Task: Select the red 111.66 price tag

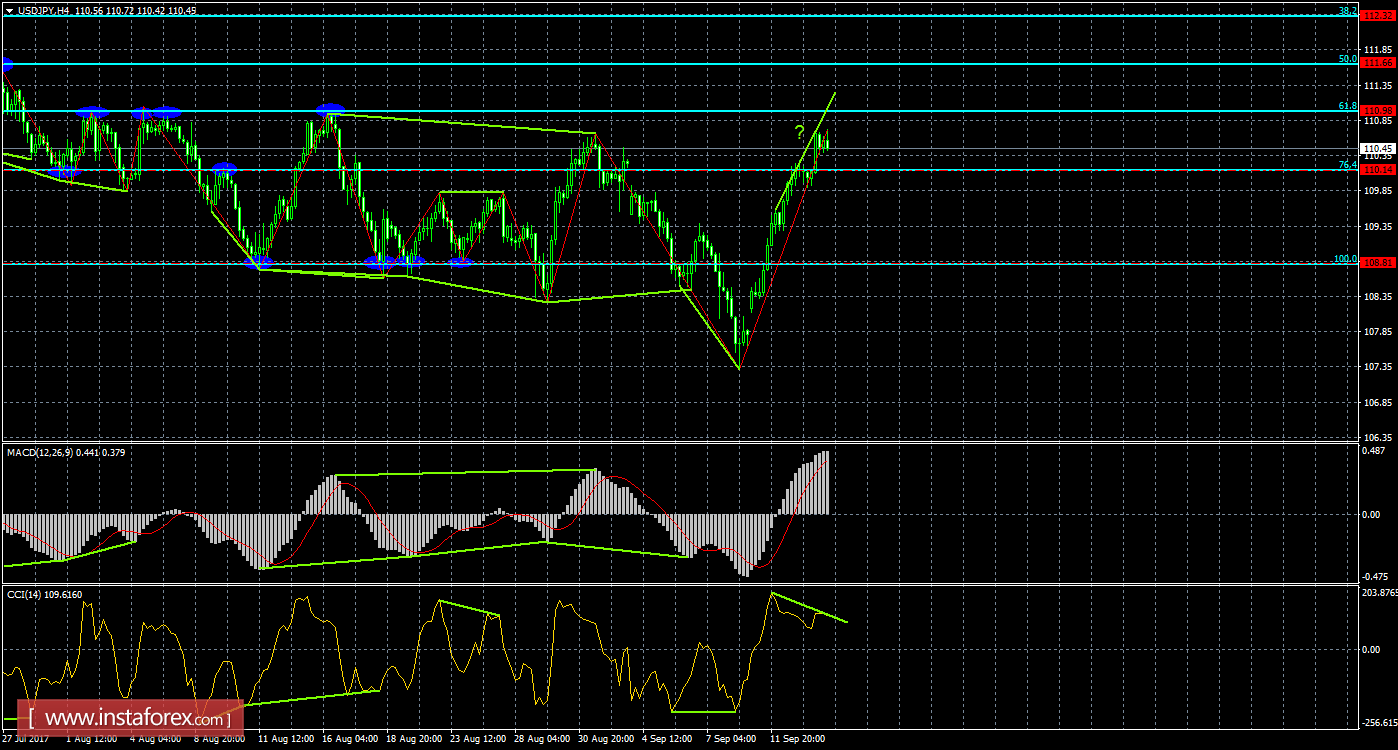Action: [x=1379, y=63]
